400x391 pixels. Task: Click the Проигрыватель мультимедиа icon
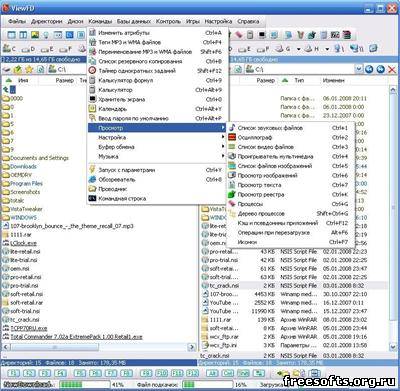point(232,156)
